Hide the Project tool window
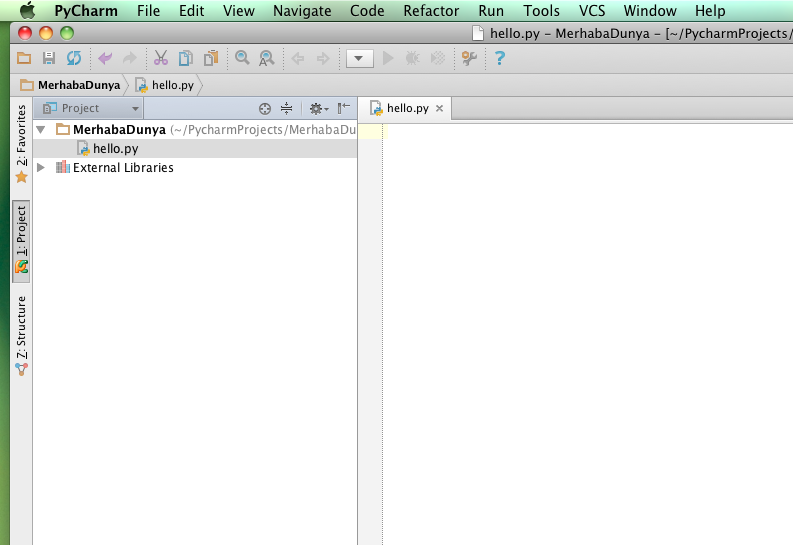Image resolution: width=793 pixels, height=545 pixels. [344, 108]
